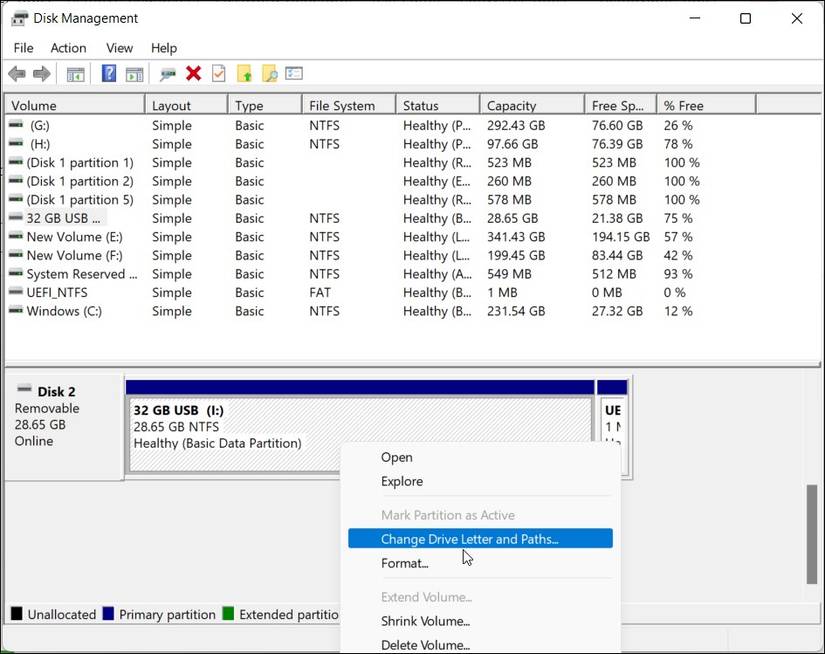
Task: Click the Forward arrow in the toolbar
Action: [x=41, y=74]
